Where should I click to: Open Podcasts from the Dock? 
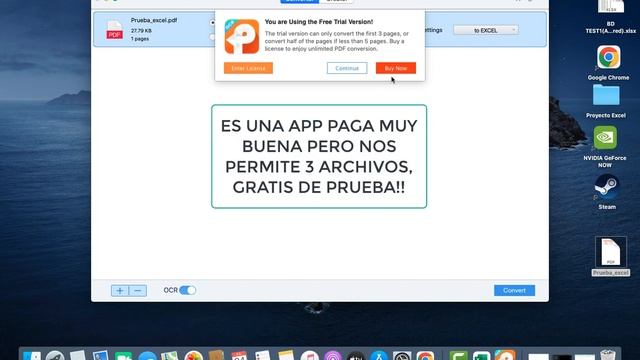click(x=333, y=355)
